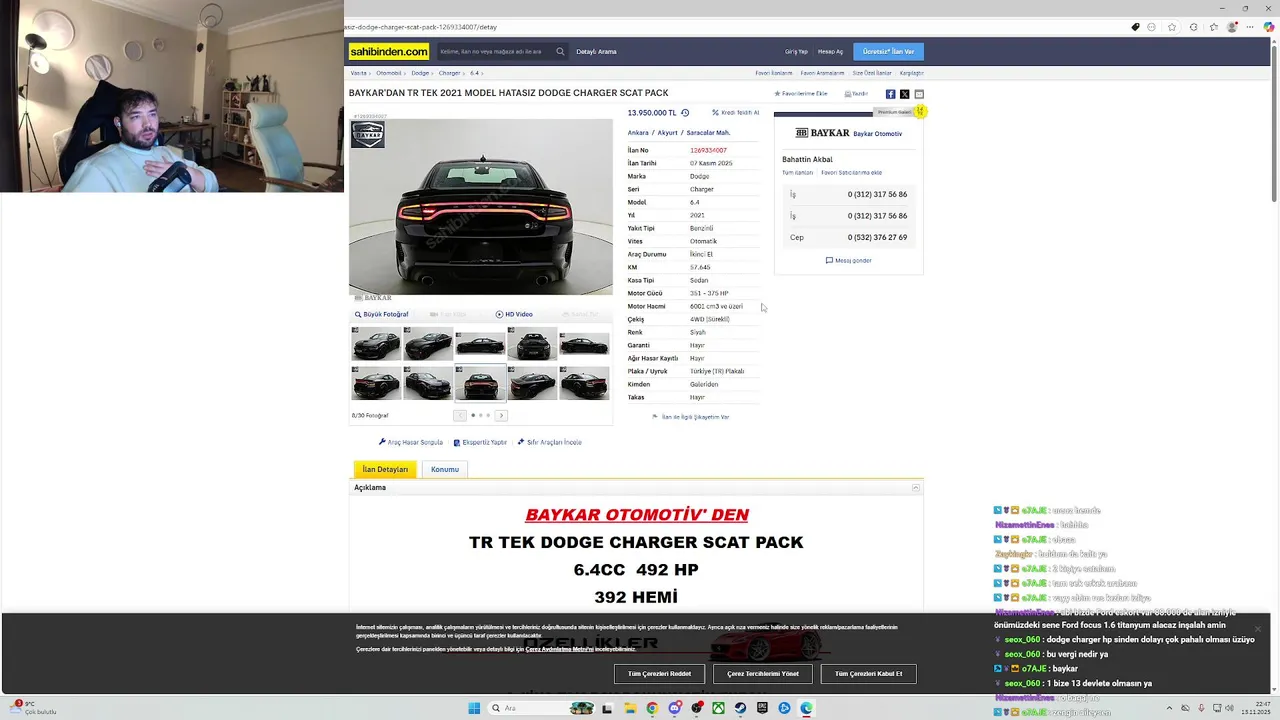Share listing on Facebook

click(x=890, y=94)
